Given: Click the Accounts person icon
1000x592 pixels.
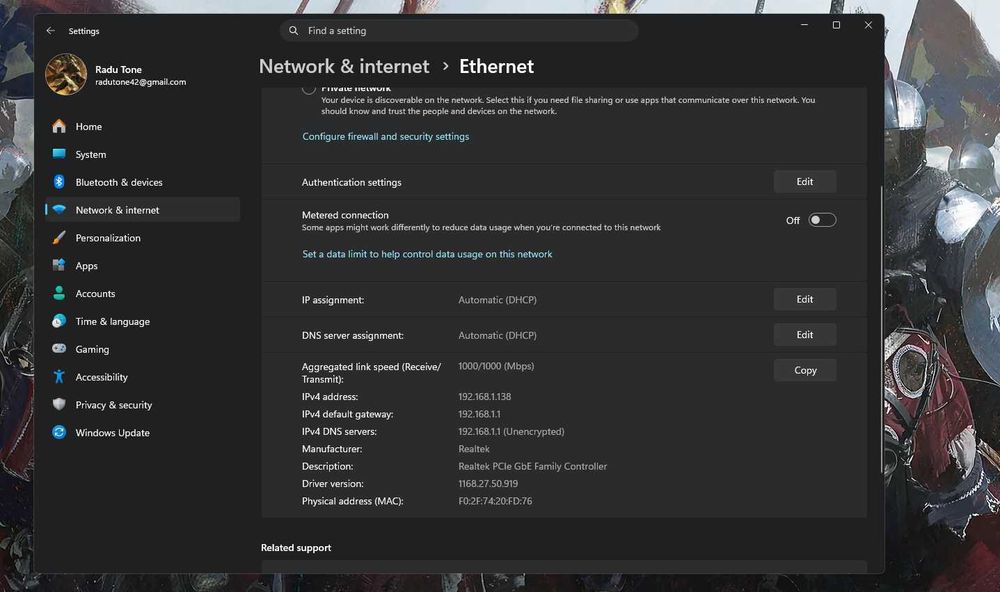Looking at the screenshot, I should point(59,293).
